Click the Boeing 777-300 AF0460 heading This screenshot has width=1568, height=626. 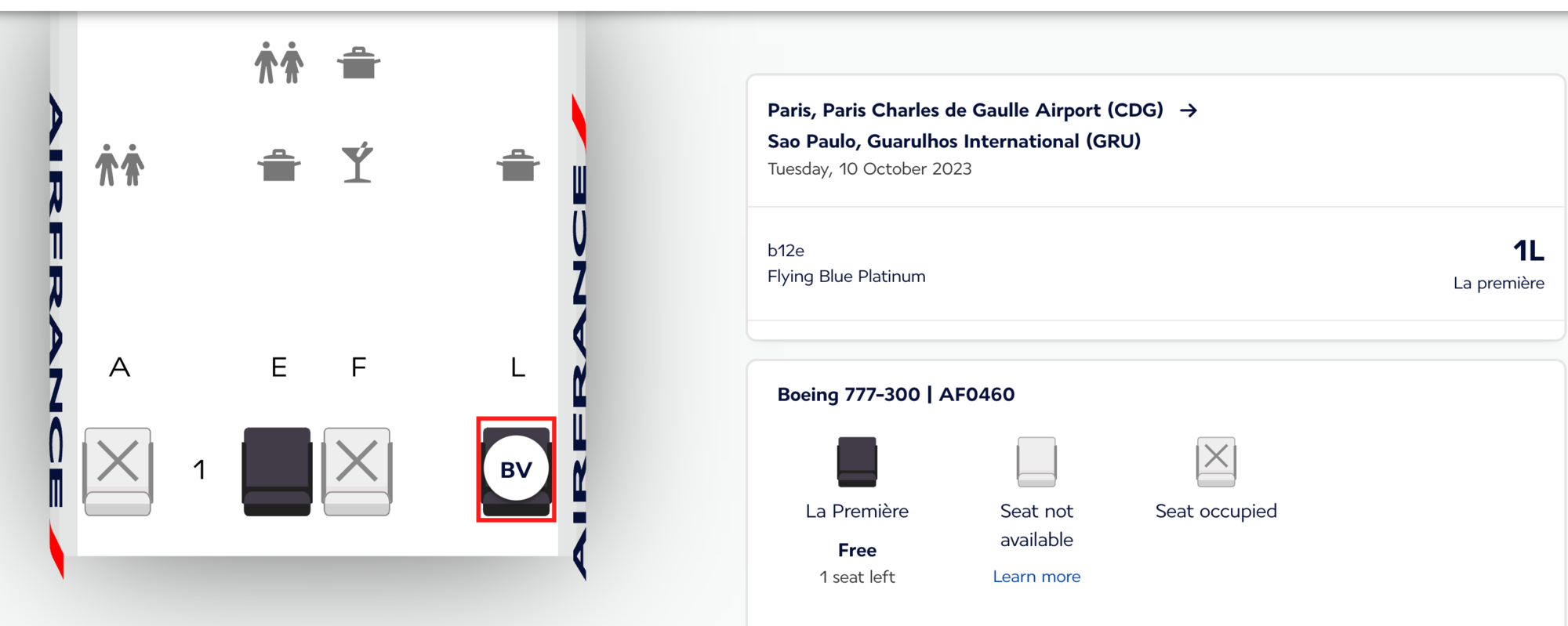pyautogui.click(x=896, y=394)
